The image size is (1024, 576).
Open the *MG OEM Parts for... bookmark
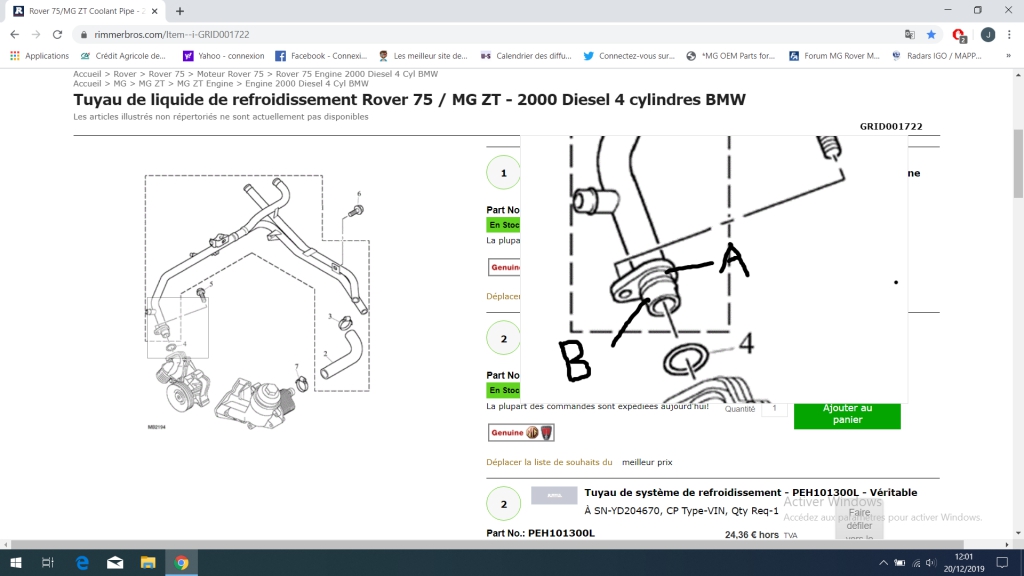[731, 56]
